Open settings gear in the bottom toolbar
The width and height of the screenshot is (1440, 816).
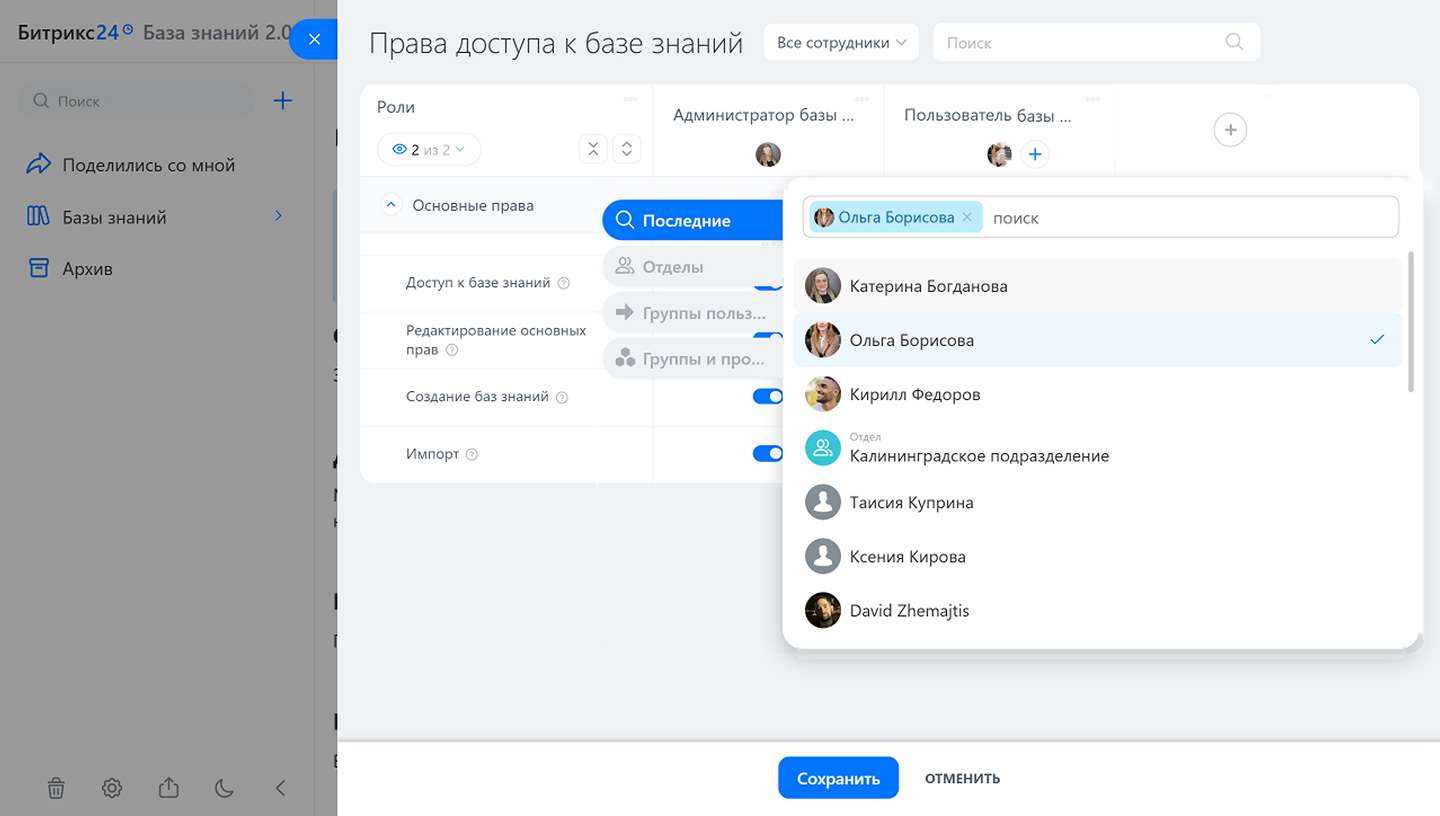click(x=112, y=788)
